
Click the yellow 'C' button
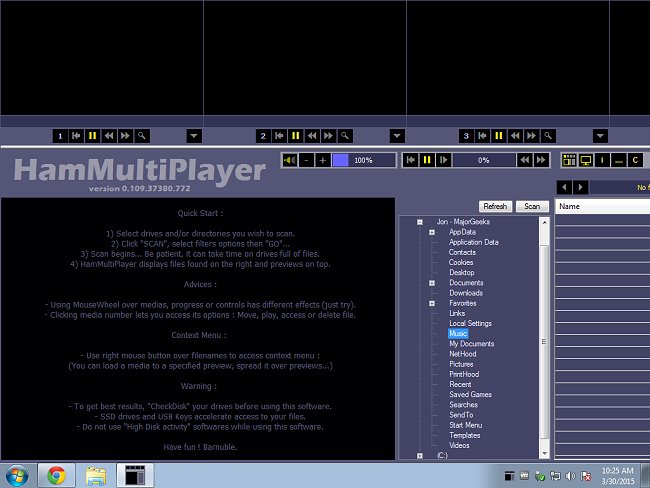(x=635, y=160)
